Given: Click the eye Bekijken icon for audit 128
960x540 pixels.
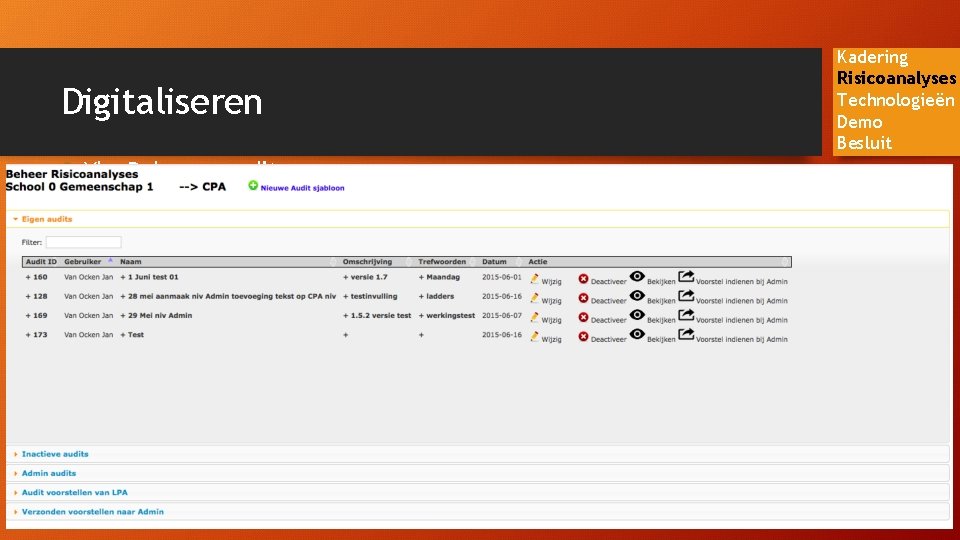Looking at the screenshot, I should [637, 296].
